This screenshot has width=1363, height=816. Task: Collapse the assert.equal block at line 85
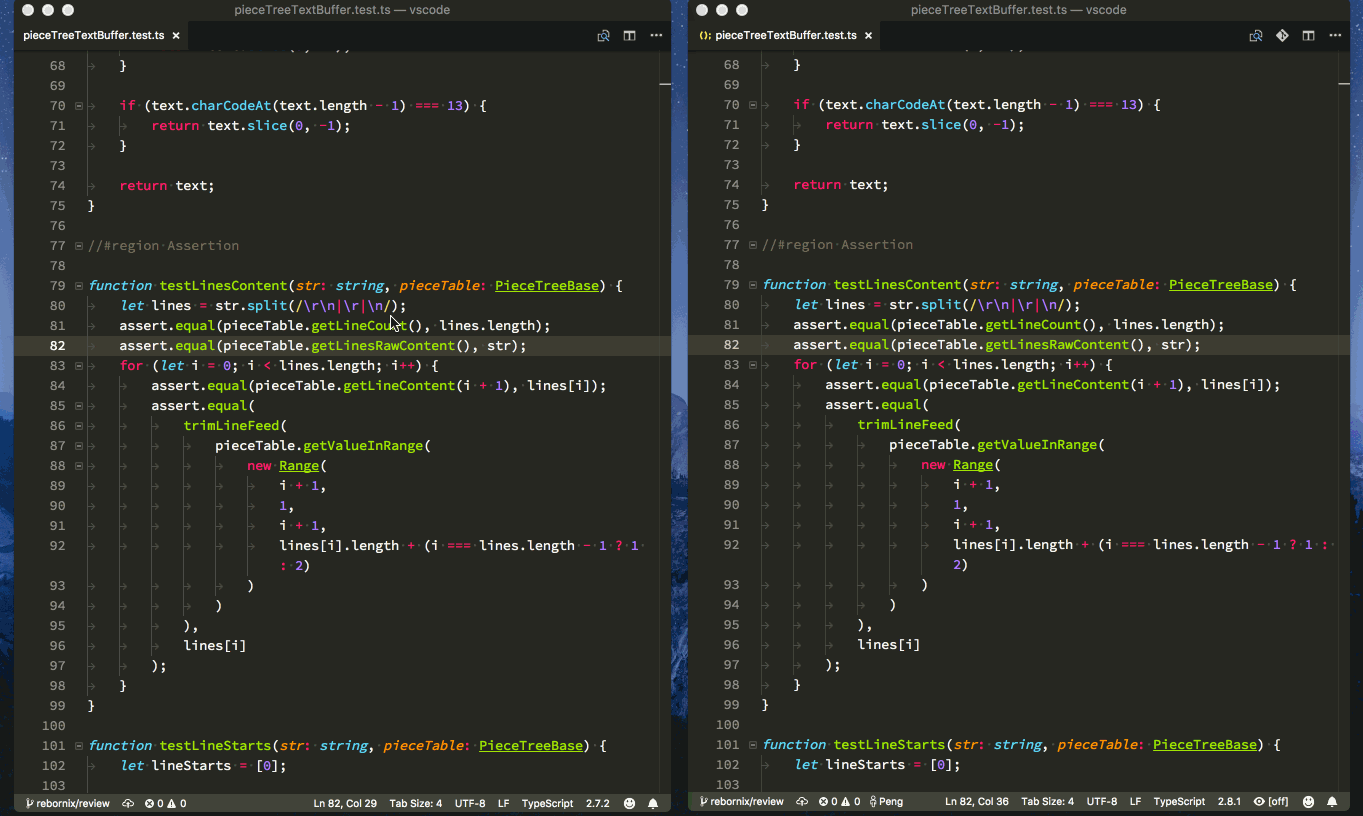click(x=78, y=405)
